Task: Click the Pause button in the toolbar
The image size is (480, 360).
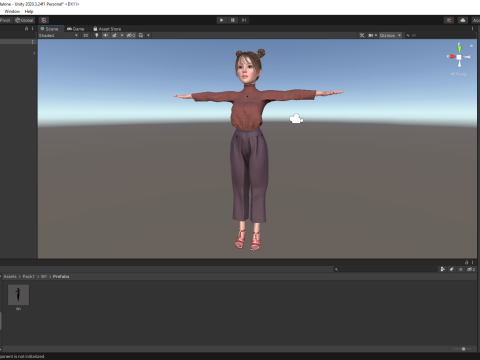Action: [x=233, y=20]
